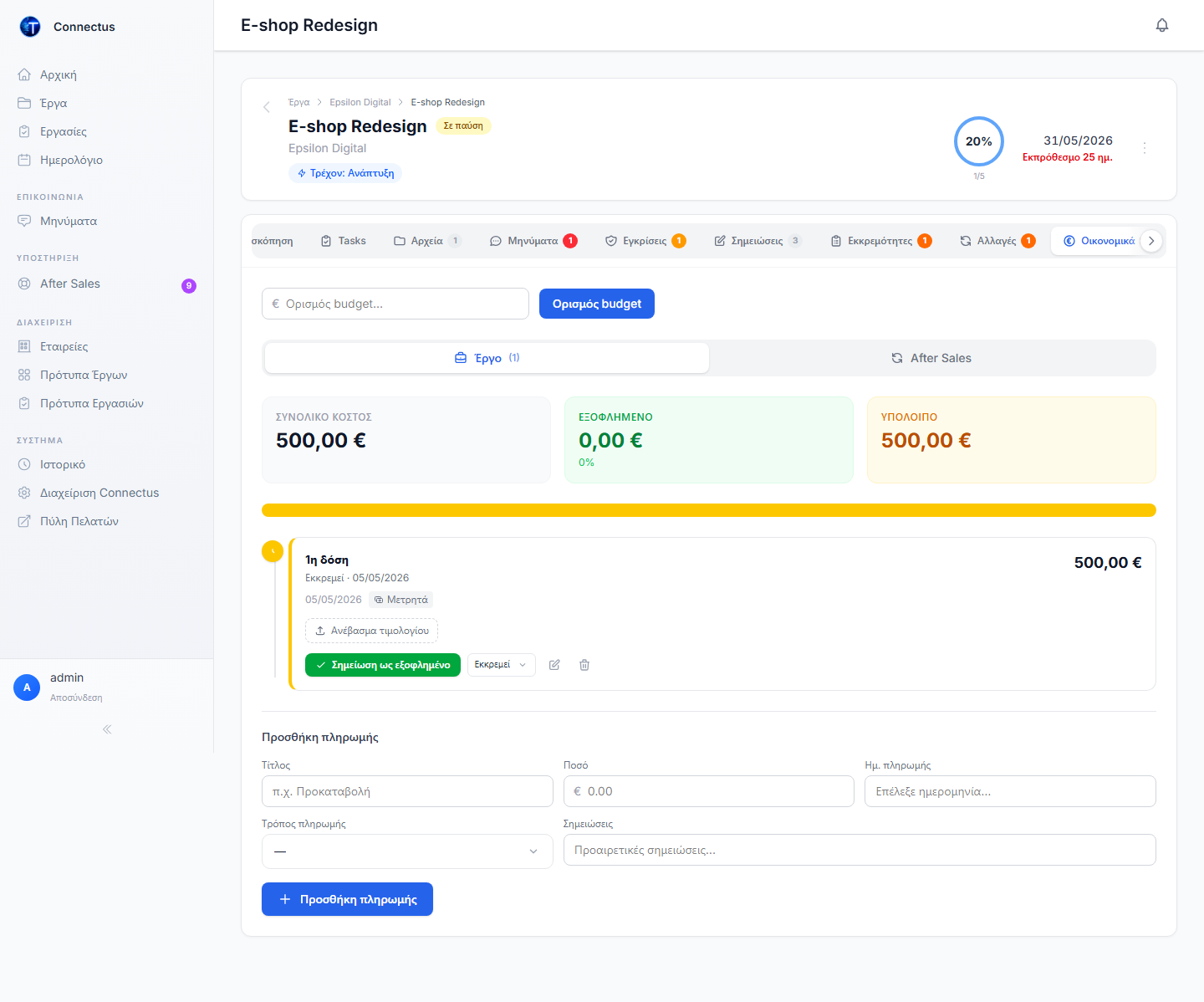Mark payment as paid with Σημείωση ως εξοφλημένο
The height and width of the screenshot is (1002, 1204).
click(383, 665)
